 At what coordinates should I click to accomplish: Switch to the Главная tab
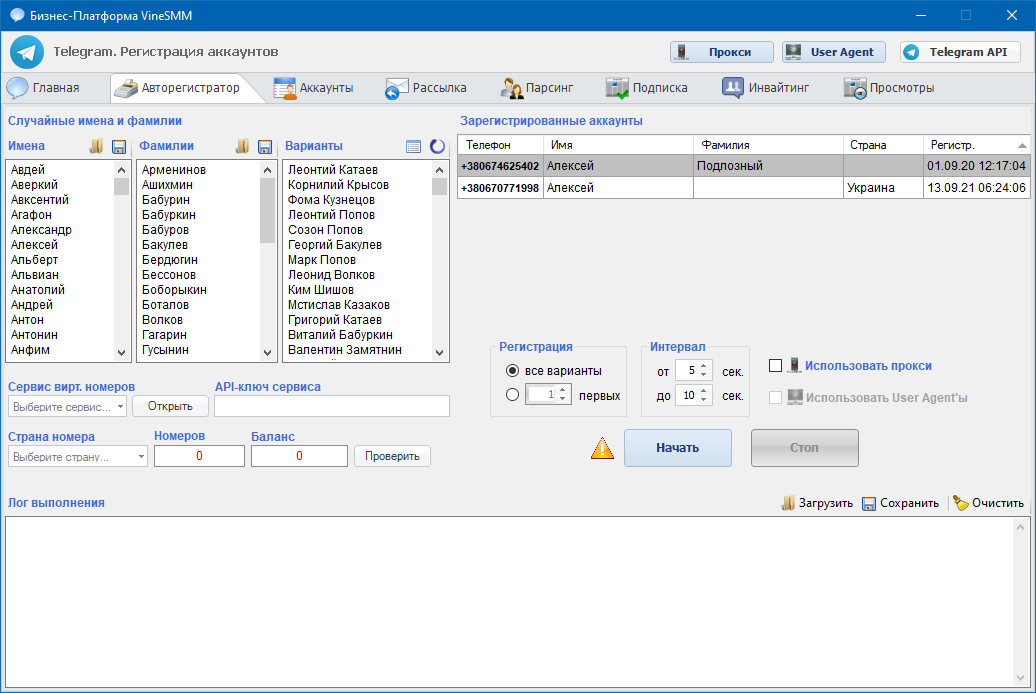point(44,88)
